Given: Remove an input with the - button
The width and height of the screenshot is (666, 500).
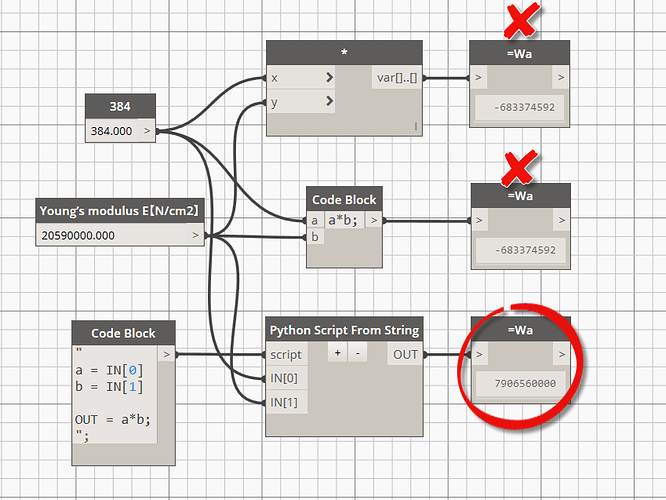Looking at the screenshot, I should (x=358, y=353).
